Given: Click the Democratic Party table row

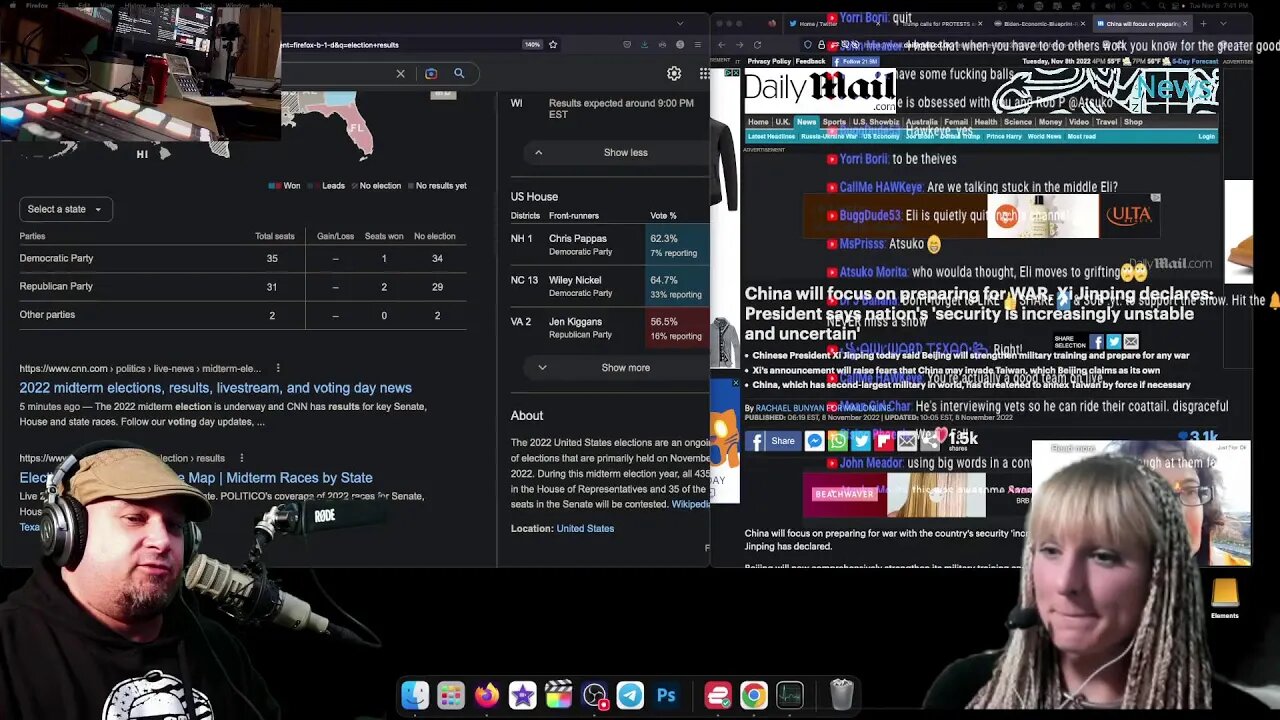Looking at the screenshot, I should [243, 258].
